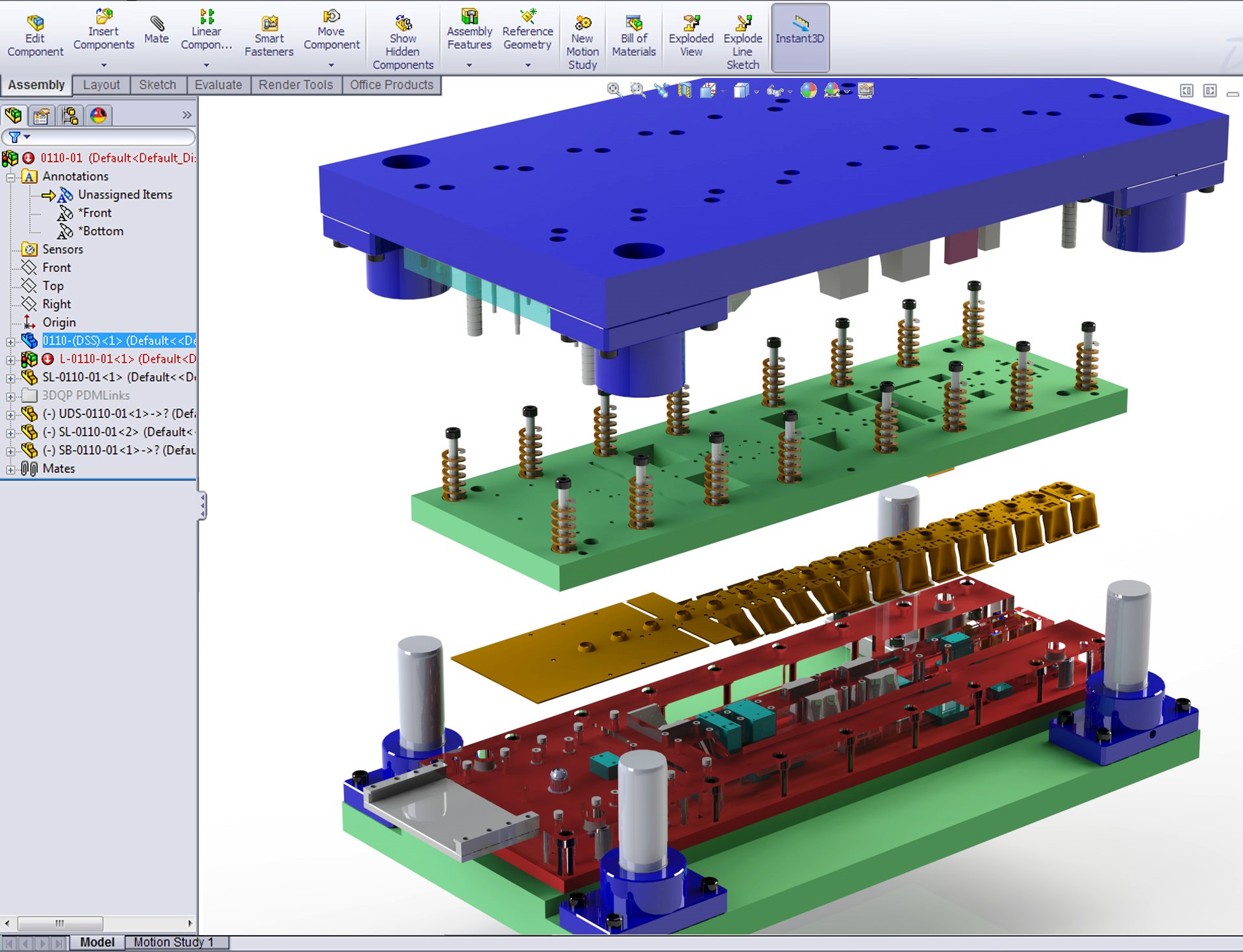Create an Exploded View

[691, 36]
